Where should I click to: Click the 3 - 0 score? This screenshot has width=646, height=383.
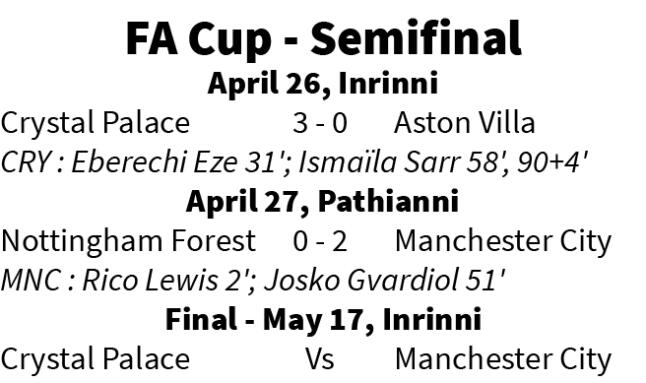(320, 123)
